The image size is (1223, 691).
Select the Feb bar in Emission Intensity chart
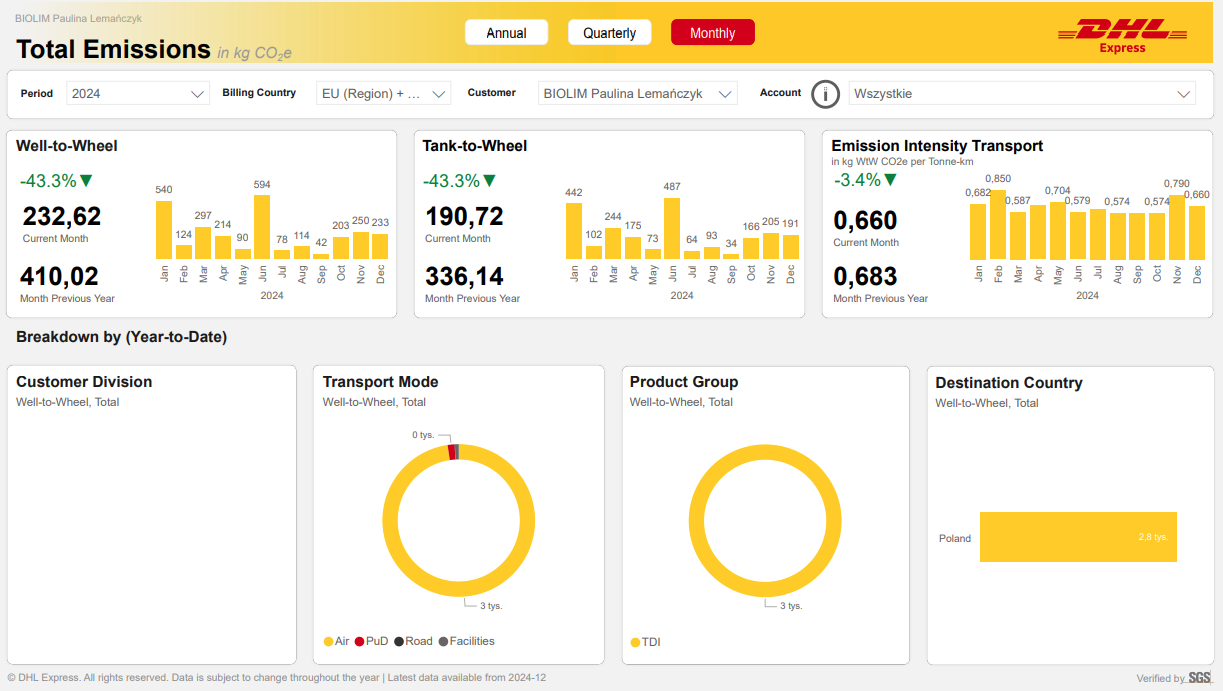tap(998, 225)
